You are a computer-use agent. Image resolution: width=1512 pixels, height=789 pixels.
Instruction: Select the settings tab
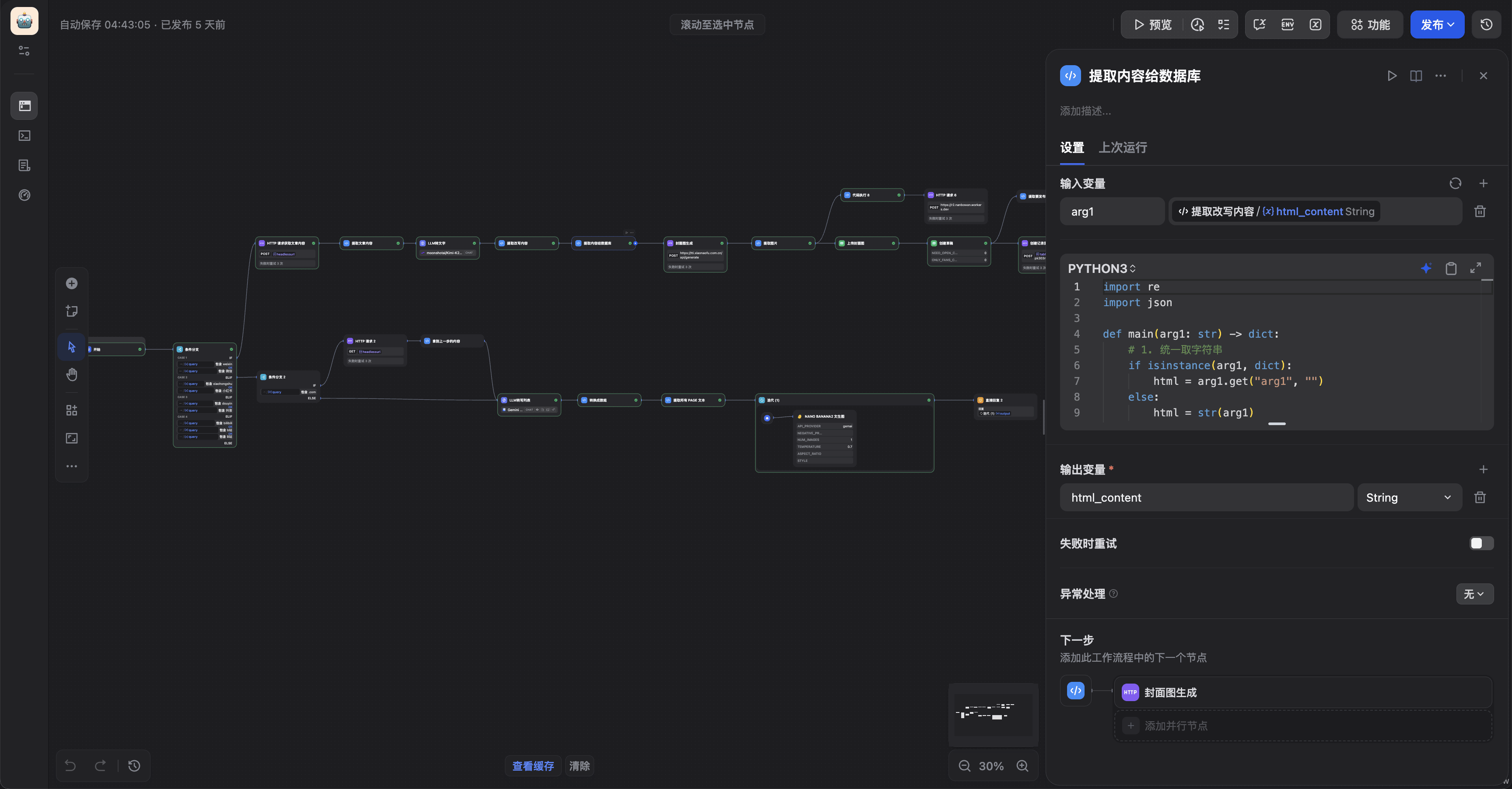click(x=1072, y=147)
